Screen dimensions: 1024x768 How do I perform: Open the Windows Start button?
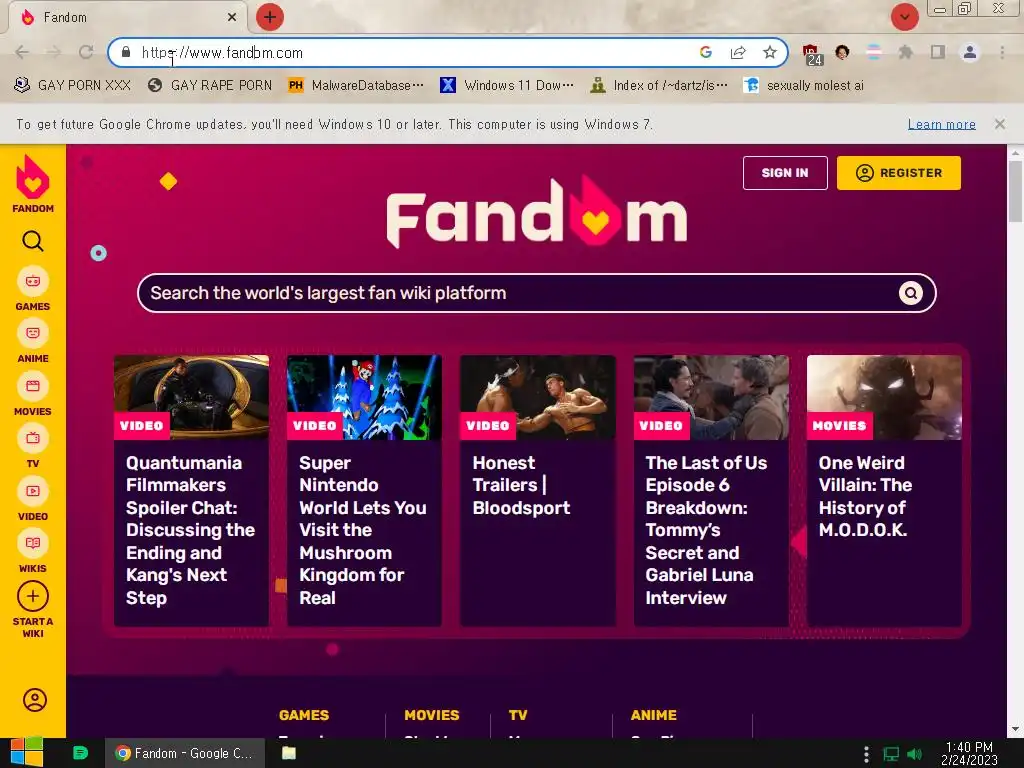26,753
